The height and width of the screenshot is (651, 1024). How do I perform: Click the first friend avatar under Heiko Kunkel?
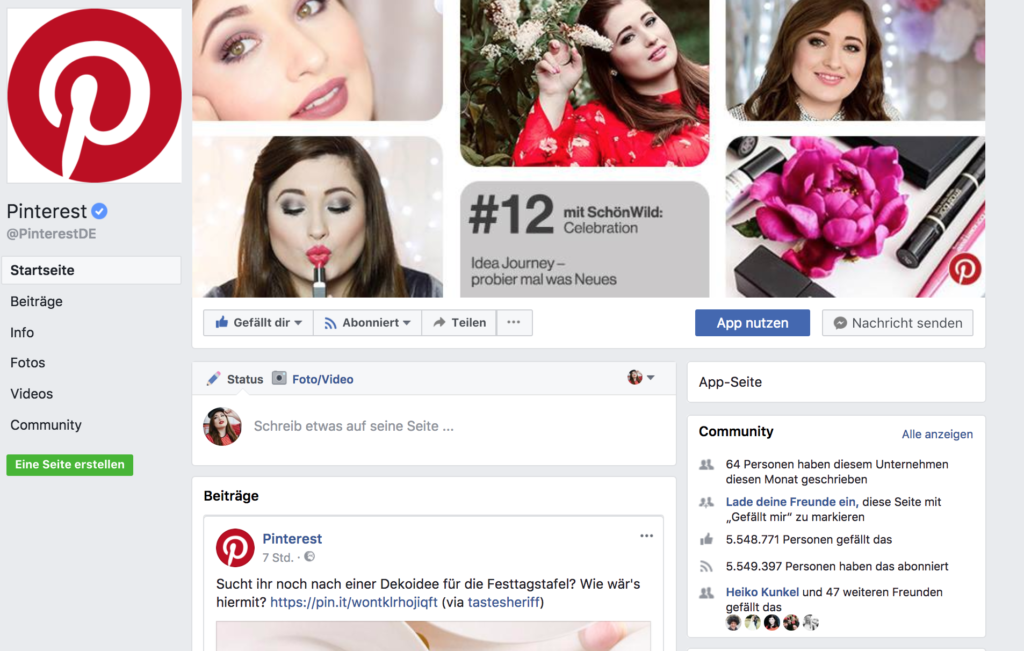click(x=733, y=622)
